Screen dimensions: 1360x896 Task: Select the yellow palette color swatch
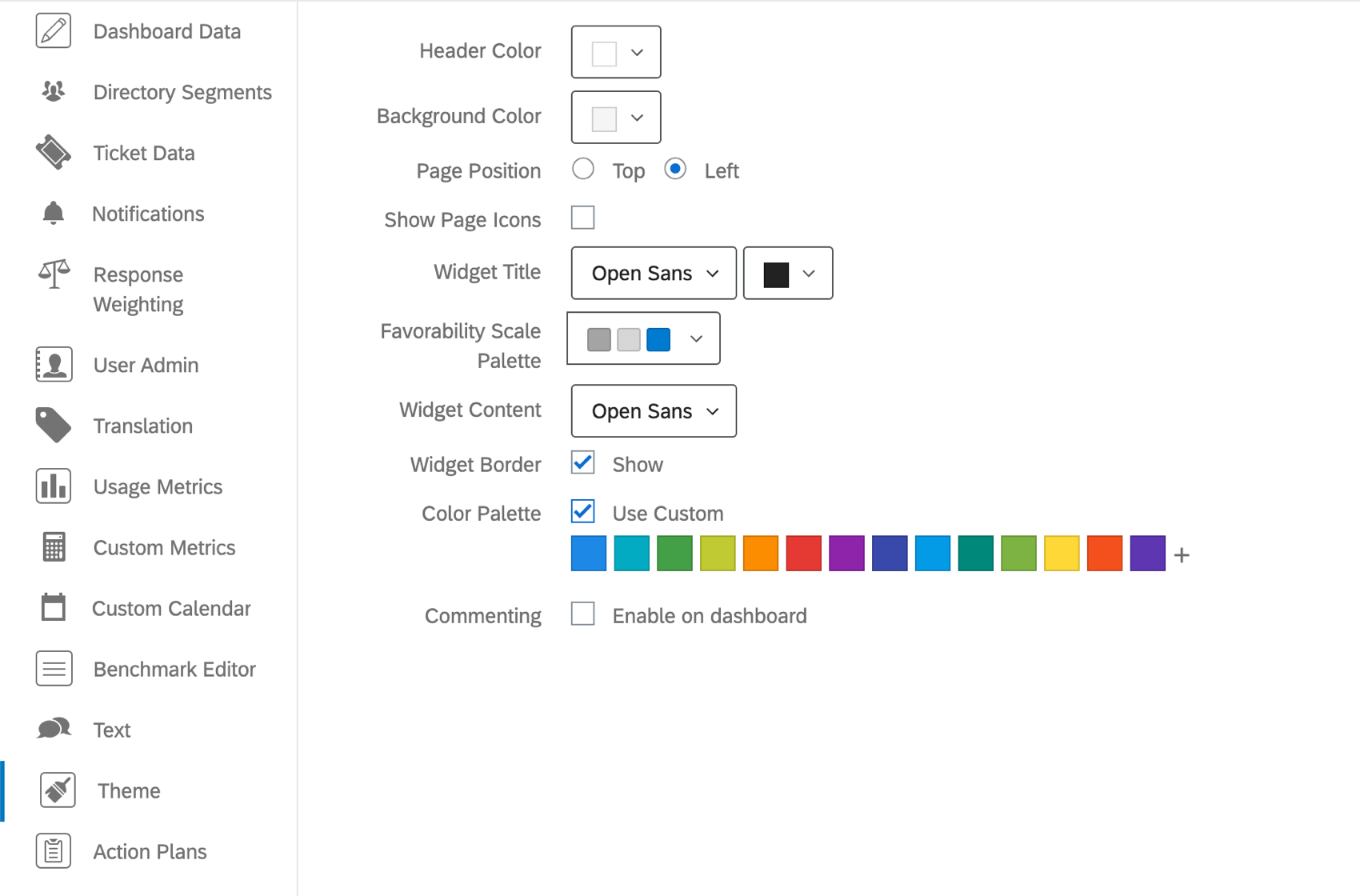[x=1062, y=554]
